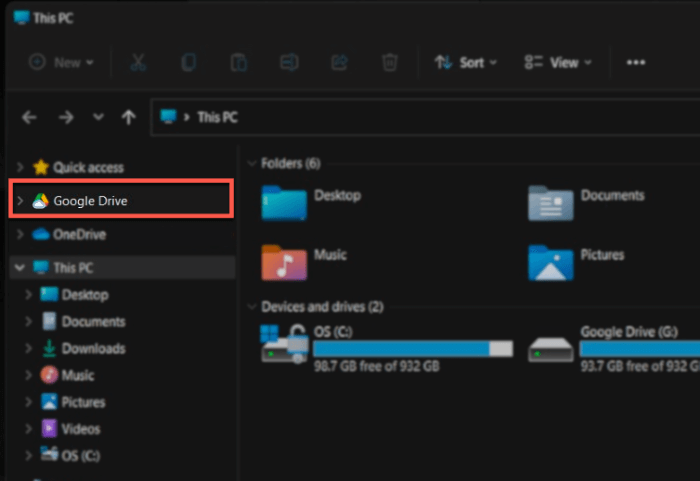This screenshot has width=700, height=481.
Task: Expand Downloads node in sidebar
Action: 29,348
